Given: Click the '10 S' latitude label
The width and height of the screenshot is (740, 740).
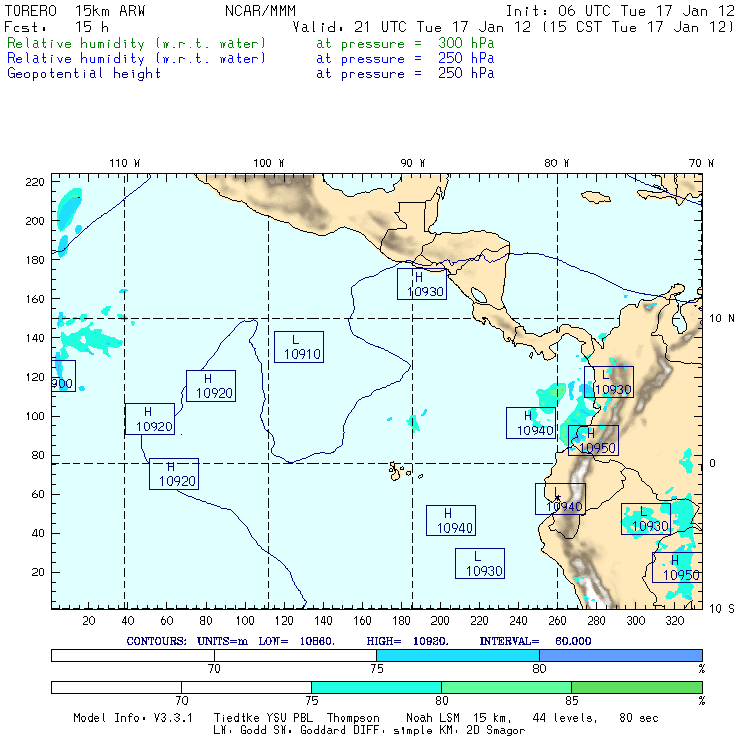Looking at the screenshot, I should [x=722, y=609].
